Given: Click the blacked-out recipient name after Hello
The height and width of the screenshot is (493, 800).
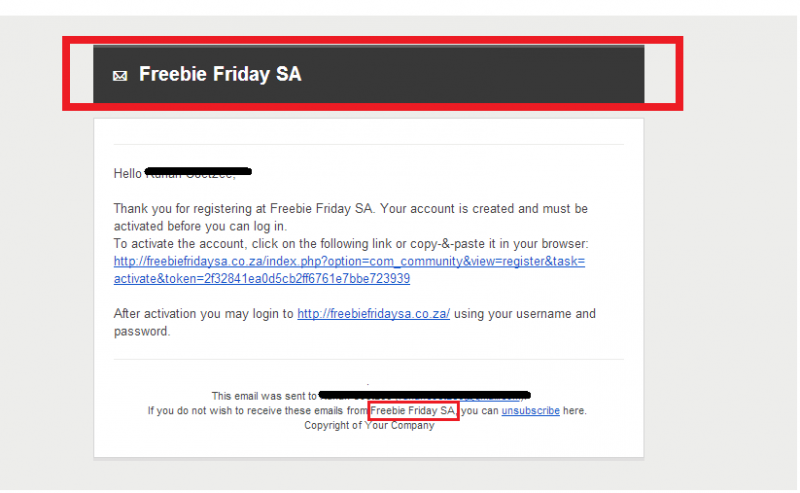Looking at the screenshot, I should (198, 172).
